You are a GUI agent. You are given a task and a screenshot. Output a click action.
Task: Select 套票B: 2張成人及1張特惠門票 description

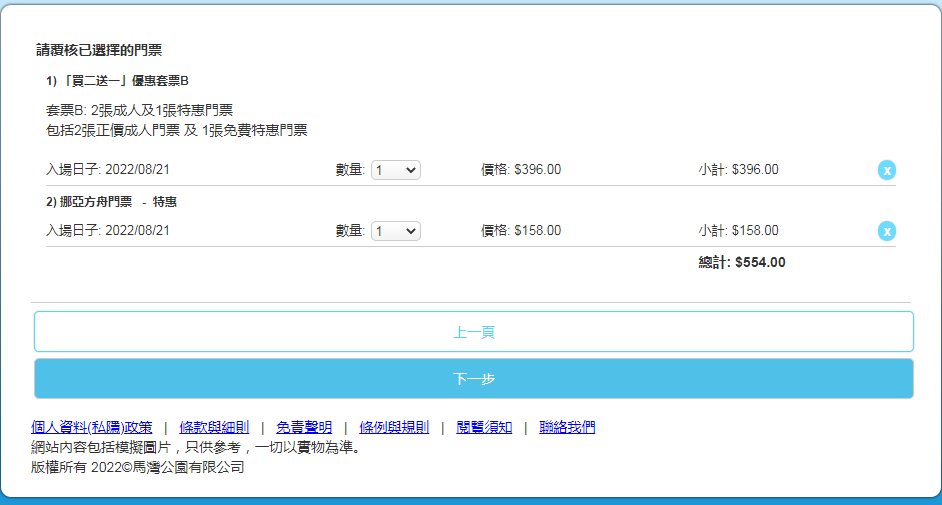(x=139, y=110)
